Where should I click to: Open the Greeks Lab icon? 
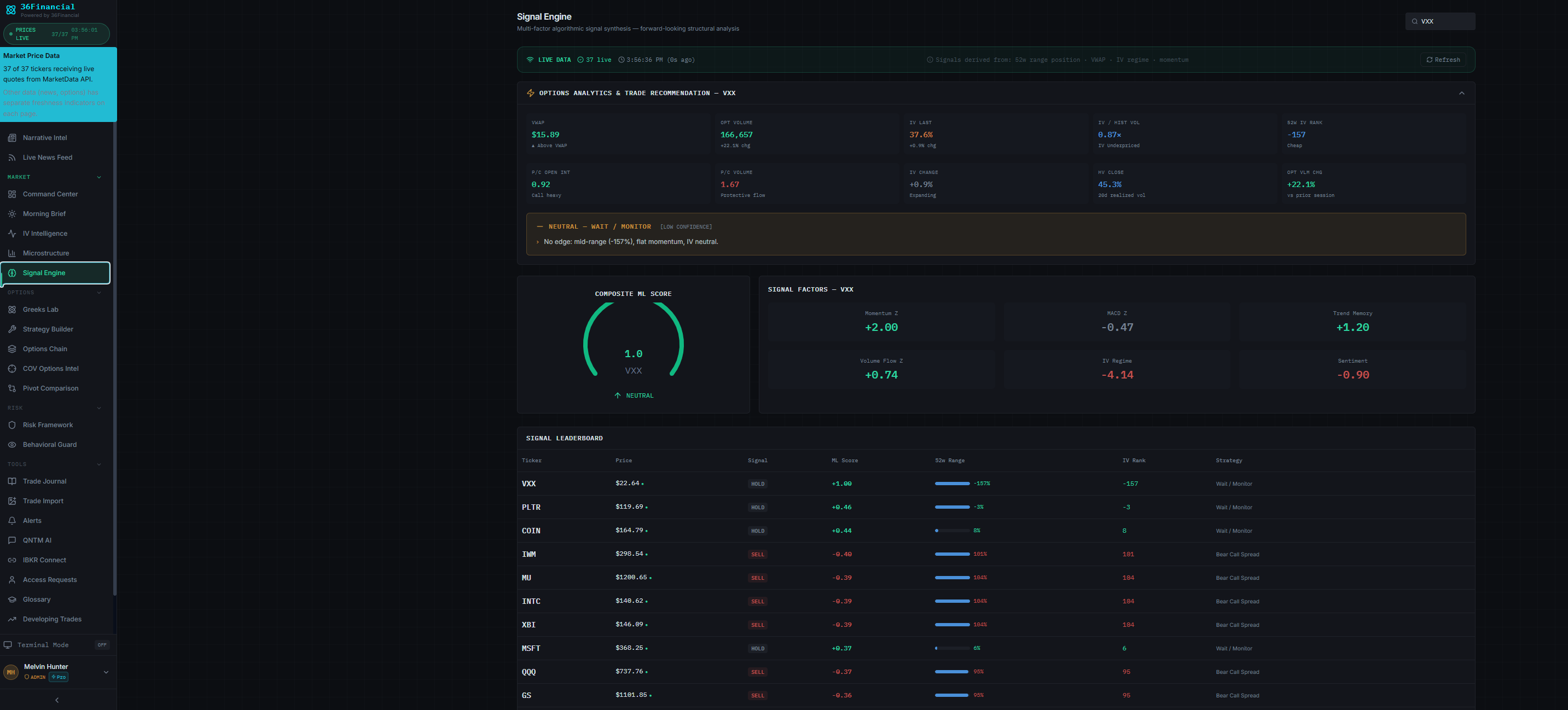[12, 310]
